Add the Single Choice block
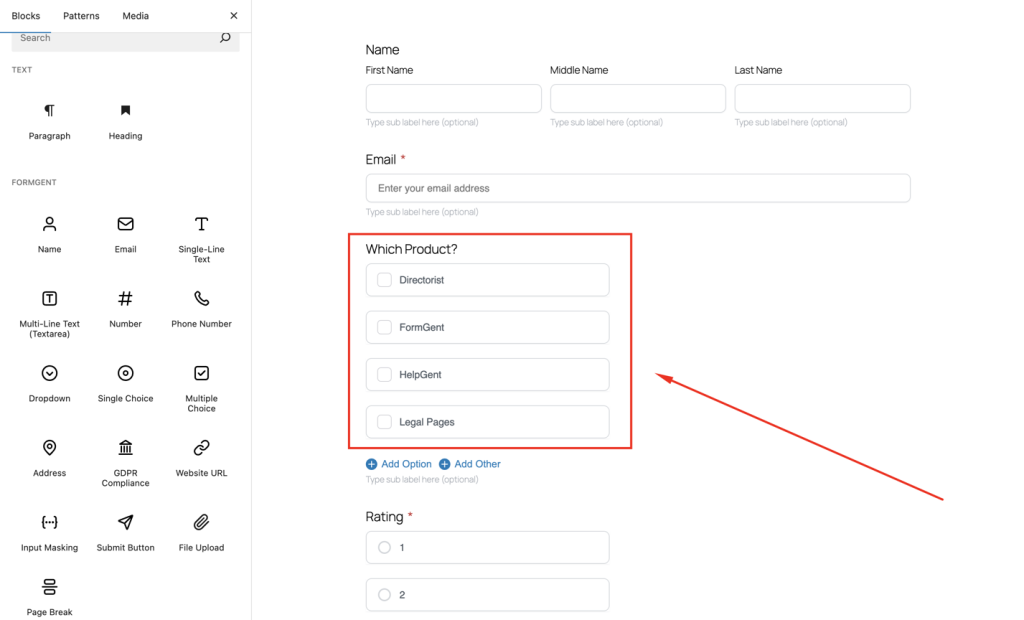Image resolution: width=1024 pixels, height=620 pixels. tap(125, 384)
